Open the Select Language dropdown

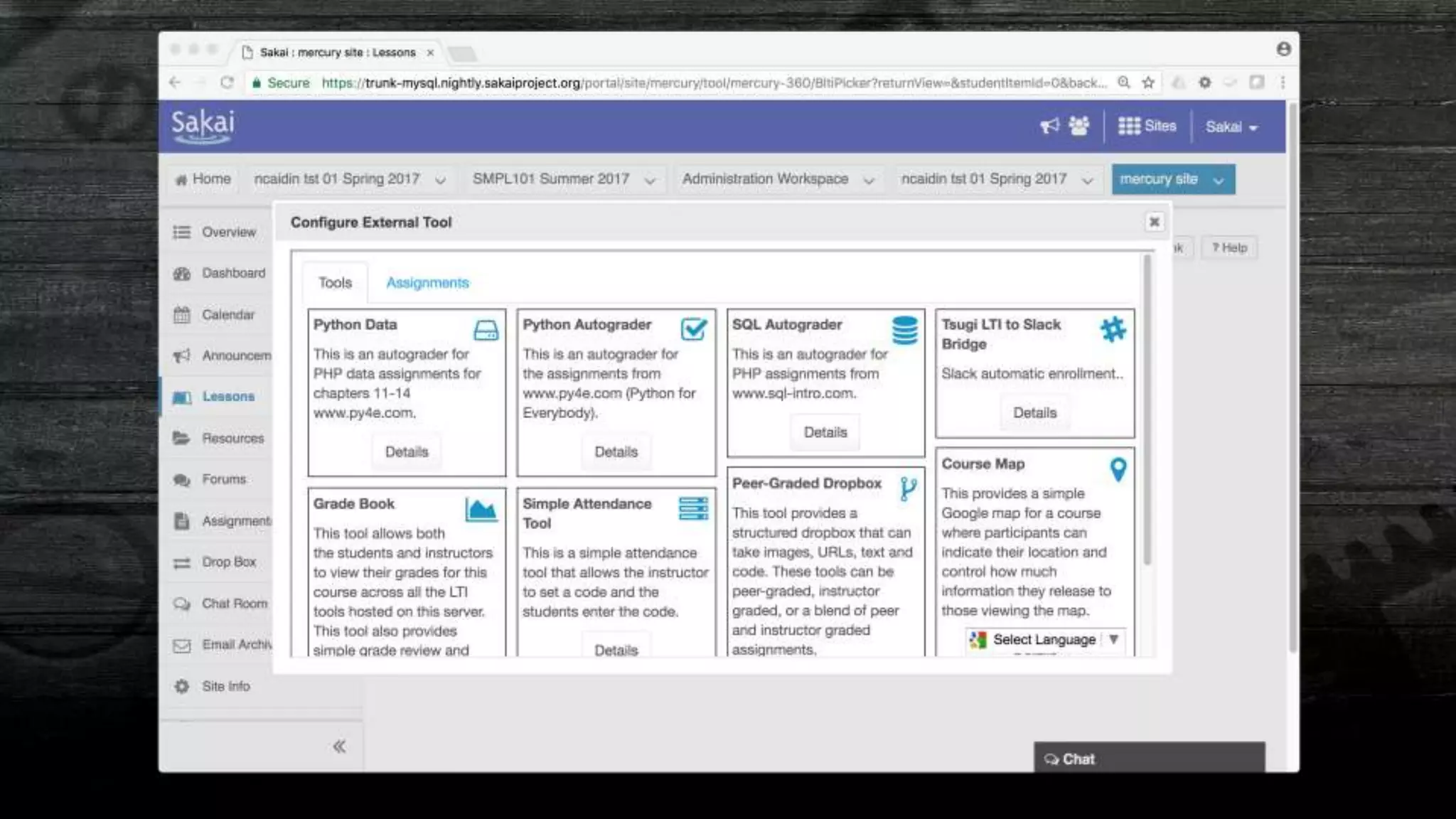coord(1044,639)
